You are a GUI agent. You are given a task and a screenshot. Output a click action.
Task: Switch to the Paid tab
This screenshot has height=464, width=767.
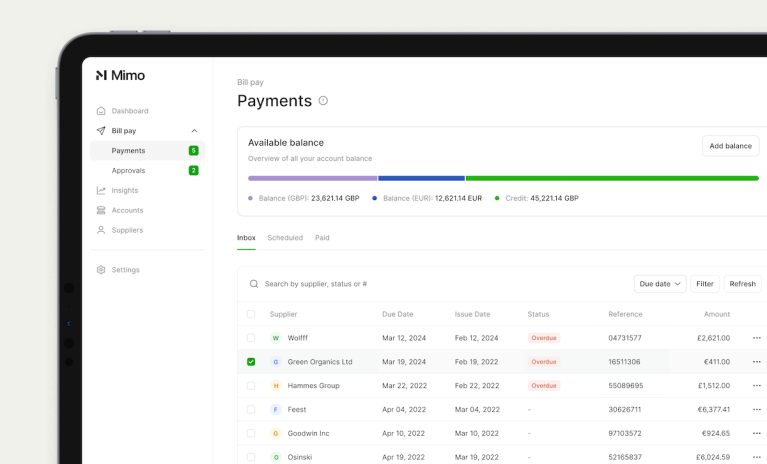[x=322, y=238]
